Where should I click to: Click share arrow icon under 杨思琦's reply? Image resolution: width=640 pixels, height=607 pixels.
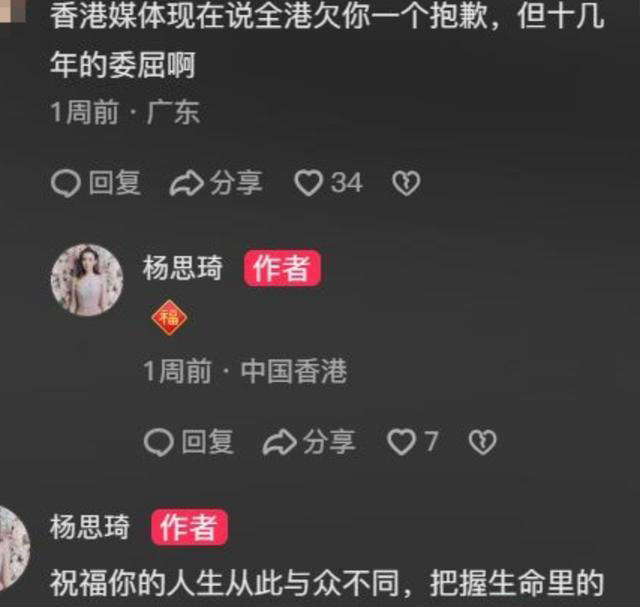tap(280, 442)
